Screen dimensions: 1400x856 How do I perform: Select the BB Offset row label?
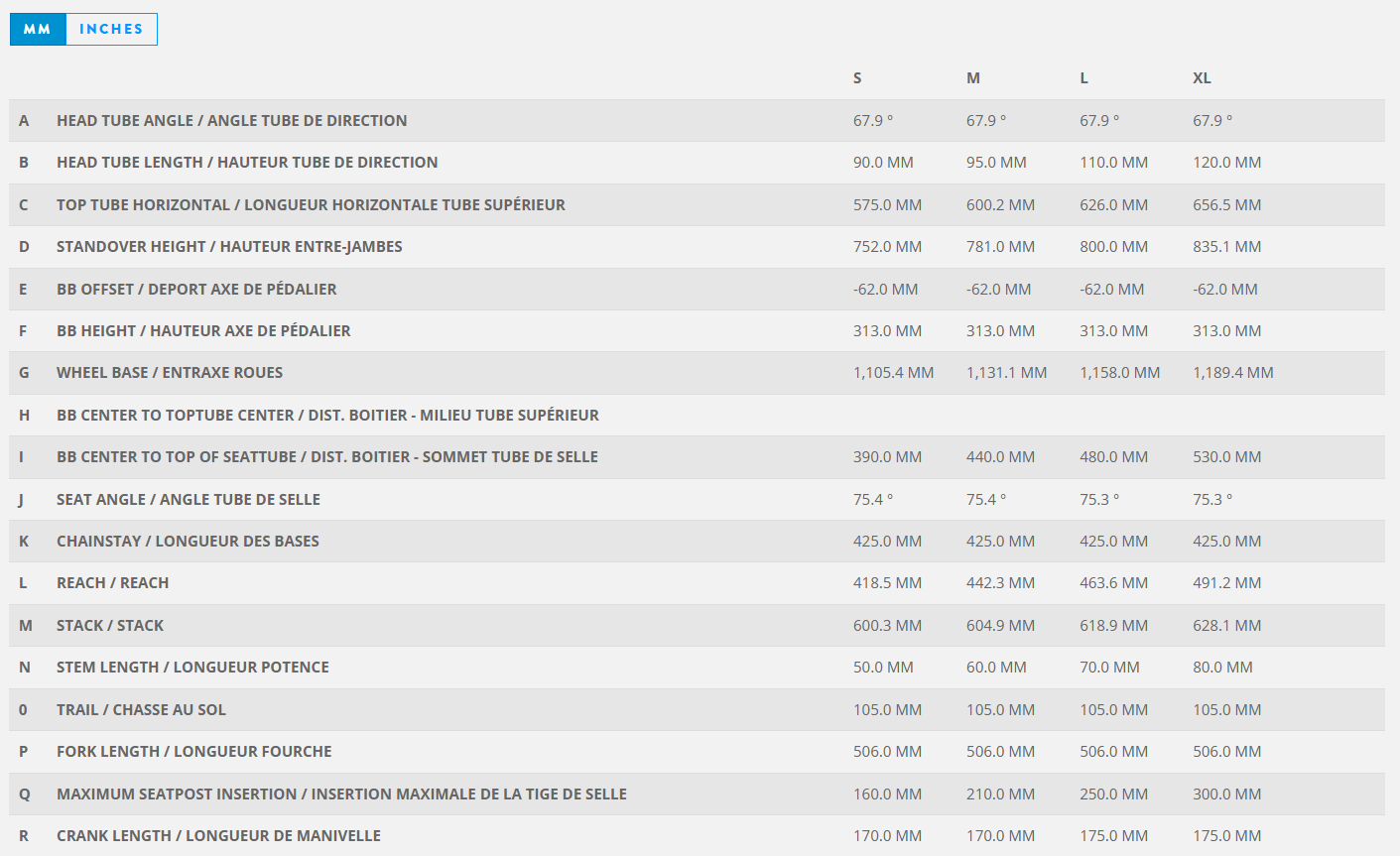(x=196, y=290)
